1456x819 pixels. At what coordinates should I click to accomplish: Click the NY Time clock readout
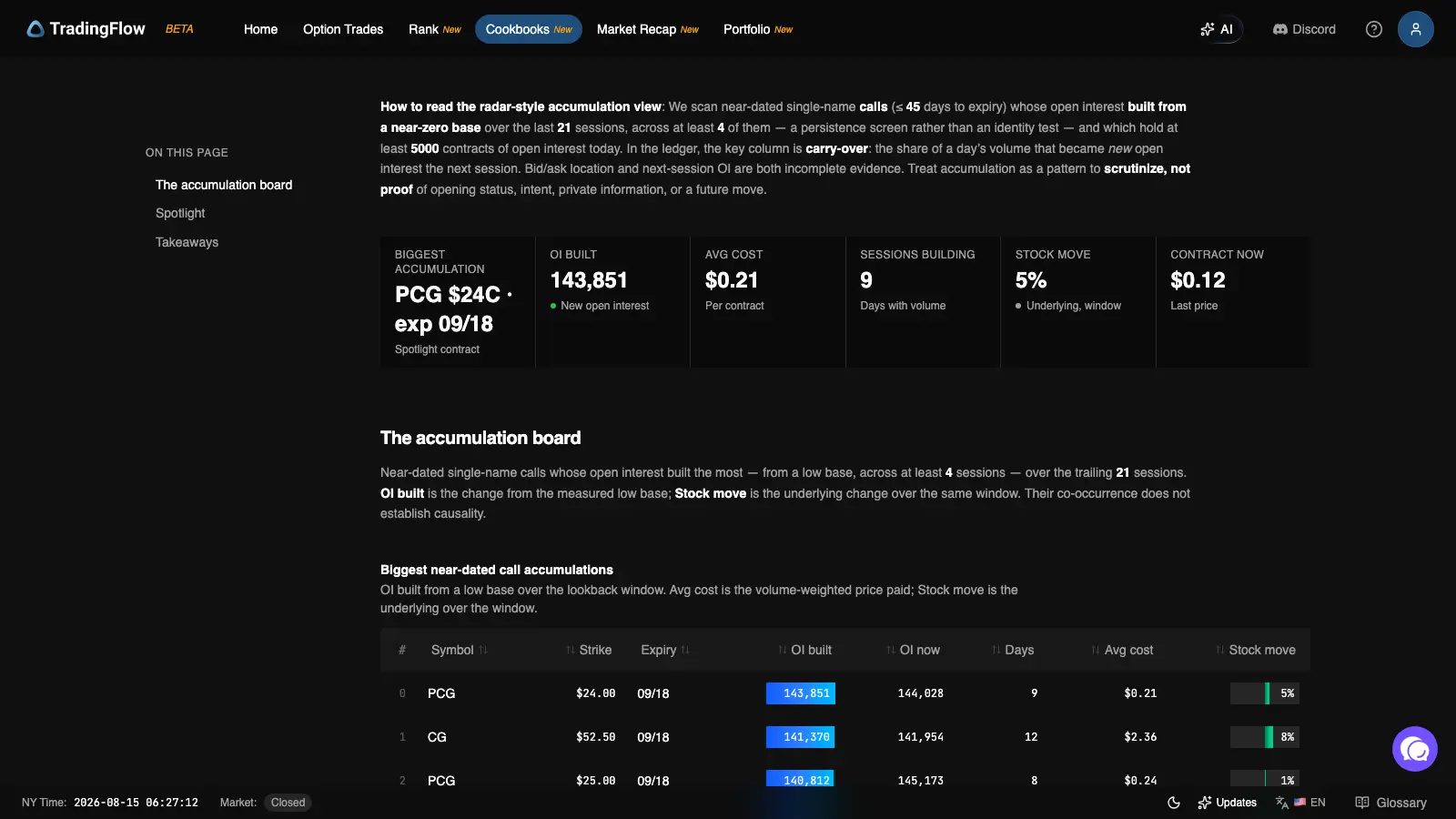pos(136,803)
